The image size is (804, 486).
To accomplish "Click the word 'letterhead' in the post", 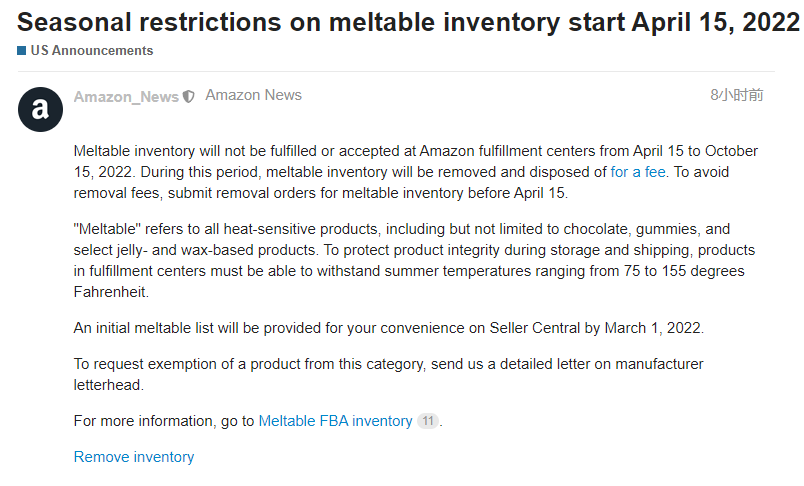I will tap(108, 385).
